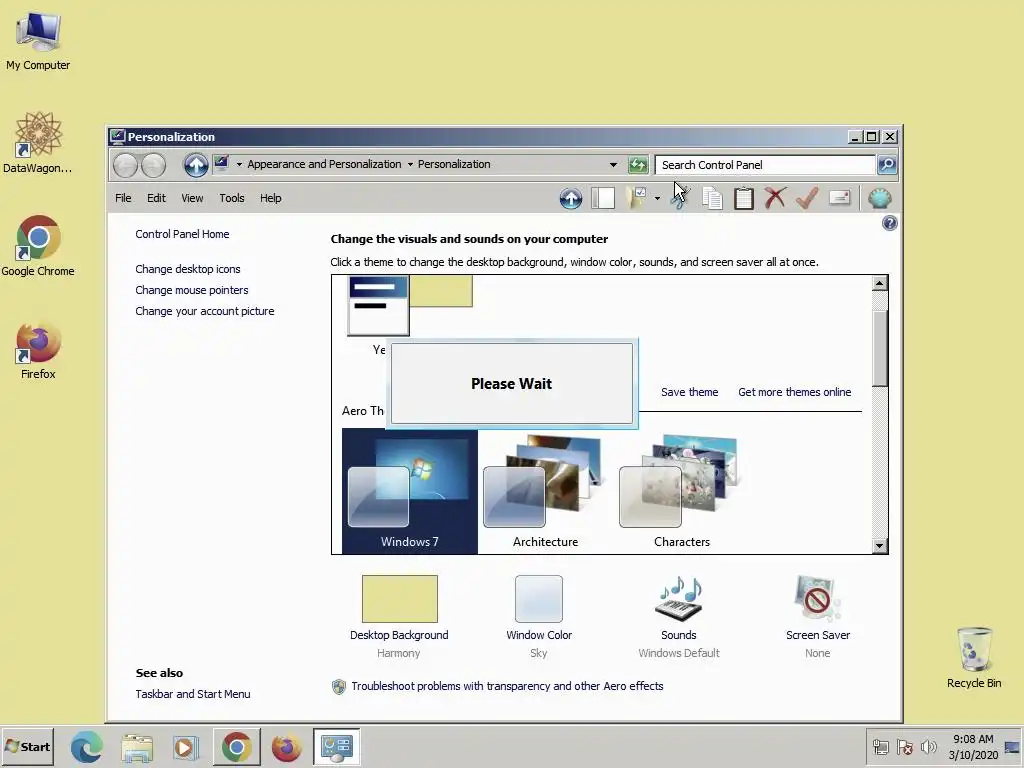The image size is (1024, 768).
Task: Select the Firefox desktop shortcut
Action: (38, 350)
